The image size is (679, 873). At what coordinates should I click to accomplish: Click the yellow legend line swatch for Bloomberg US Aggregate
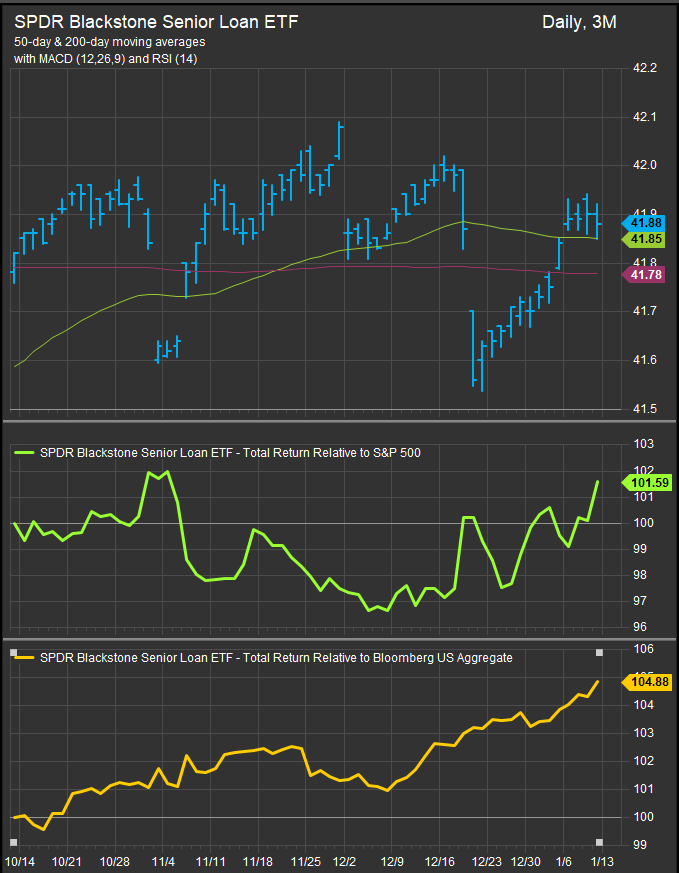coord(24,658)
